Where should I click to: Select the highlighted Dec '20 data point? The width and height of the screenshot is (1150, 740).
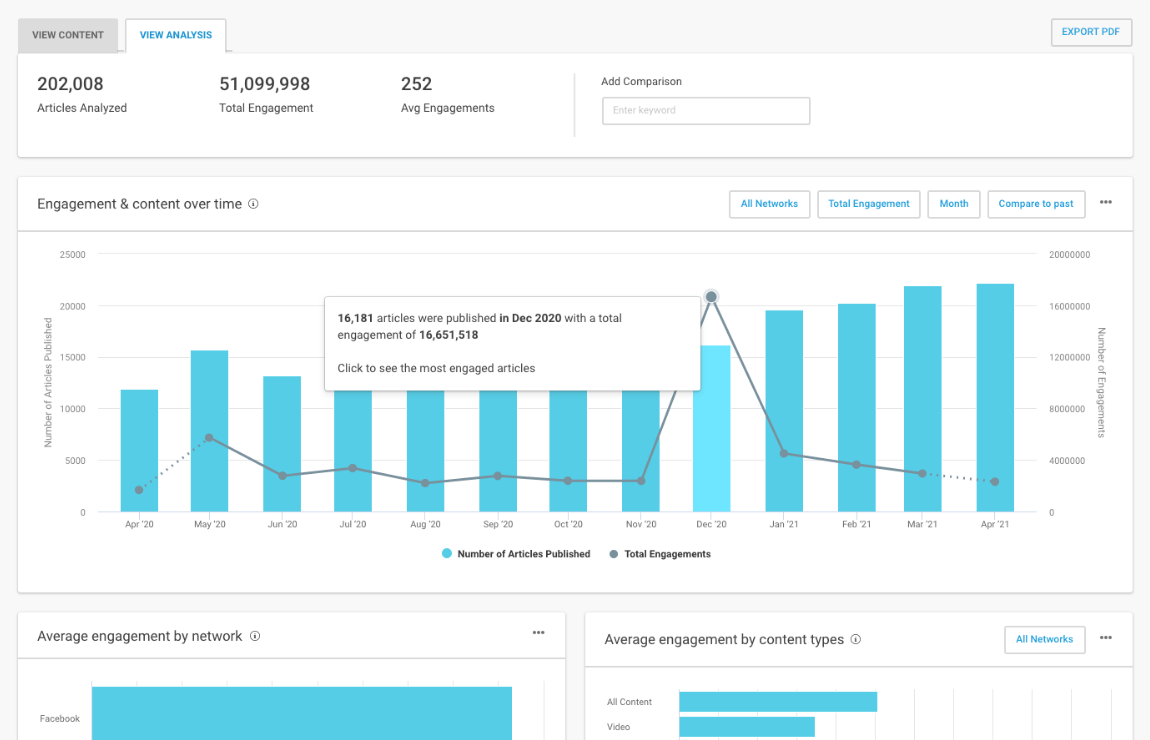[x=711, y=296]
